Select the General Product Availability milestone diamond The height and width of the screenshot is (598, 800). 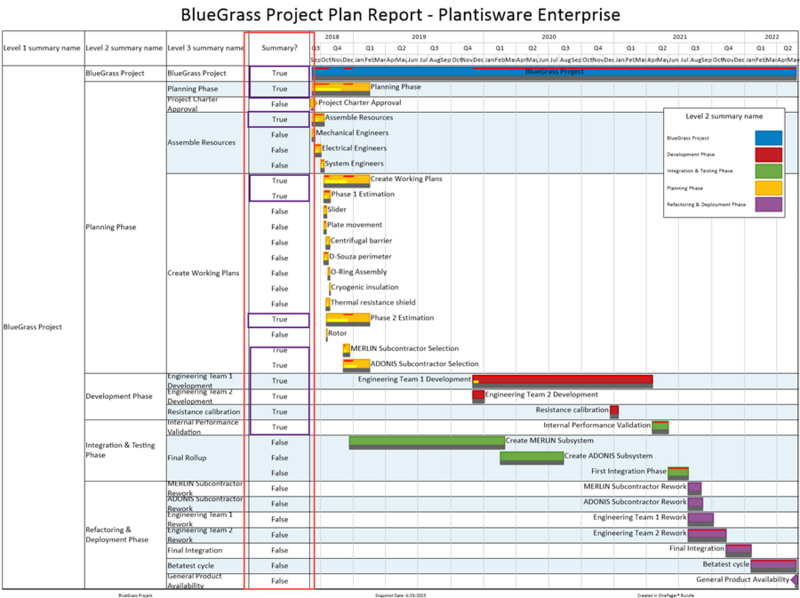coord(794,580)
